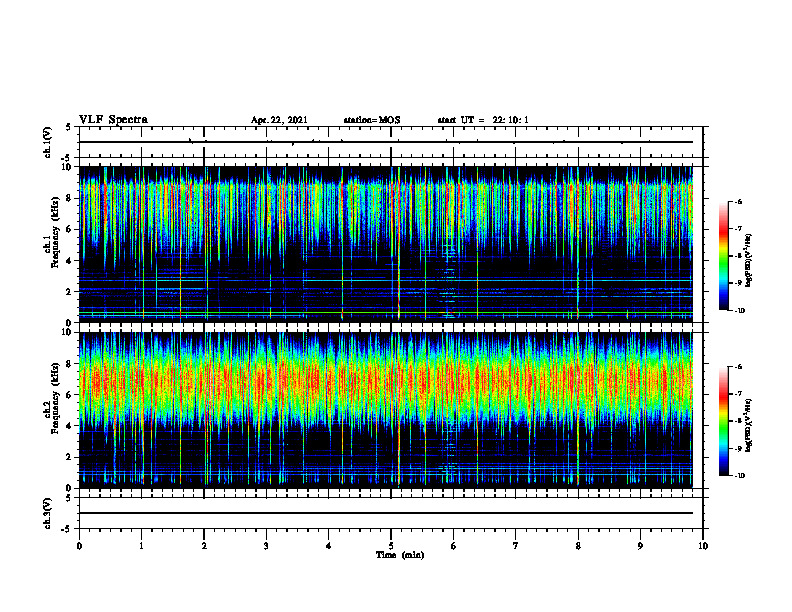The width and height of the screenshot is (792, 612).
Task: Click time axis tick label "7"
Action: (516, 546)
